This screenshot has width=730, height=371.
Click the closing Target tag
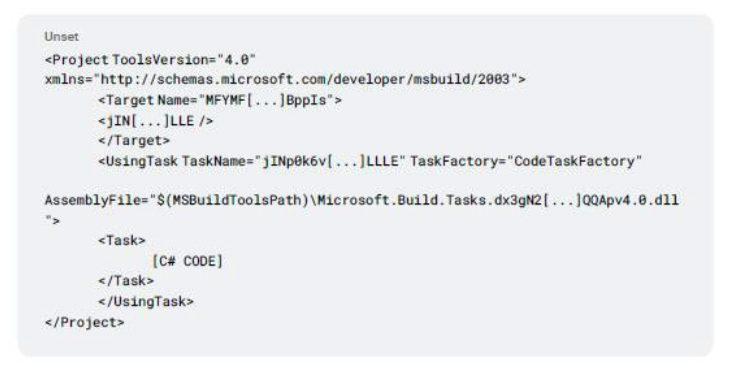point(134,141)
